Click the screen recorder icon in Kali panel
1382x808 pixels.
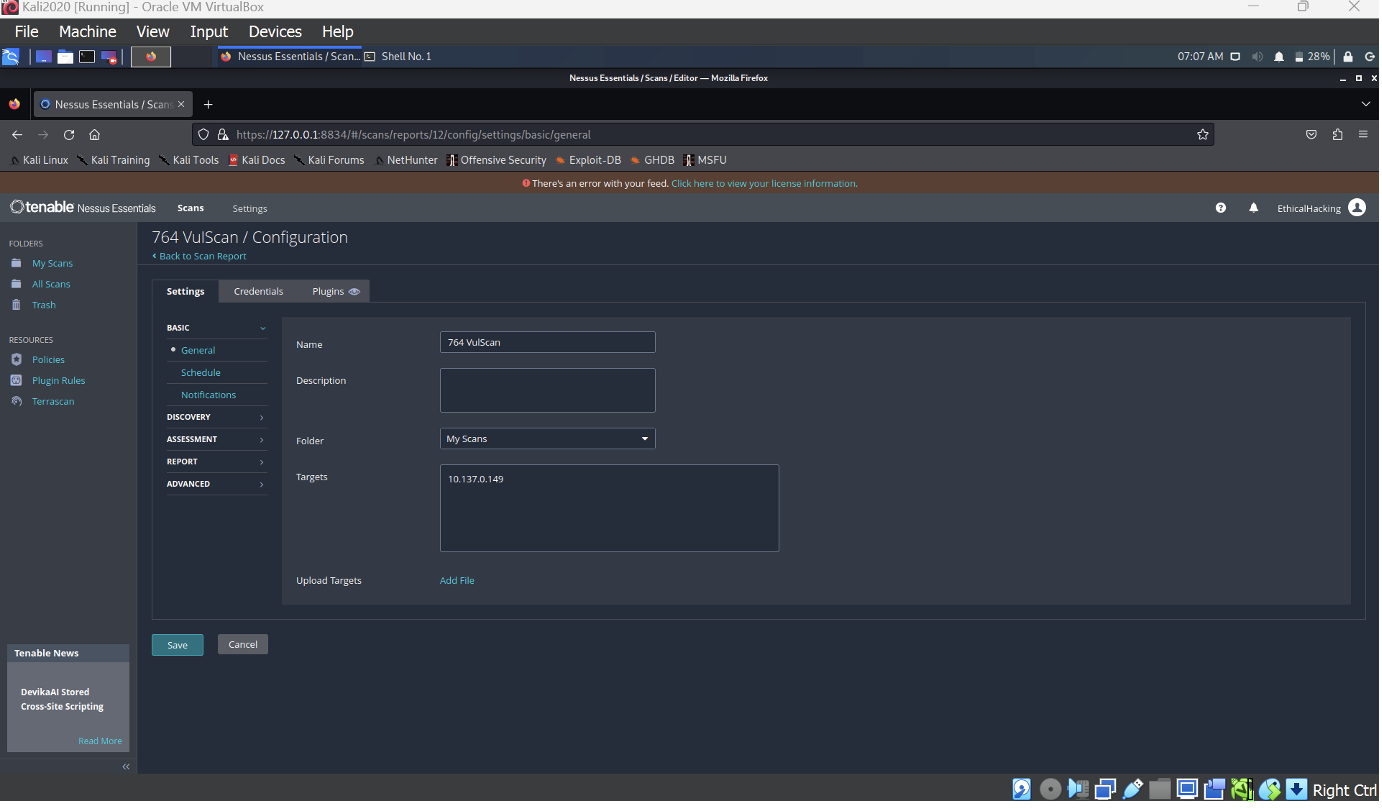coord(110,57)
